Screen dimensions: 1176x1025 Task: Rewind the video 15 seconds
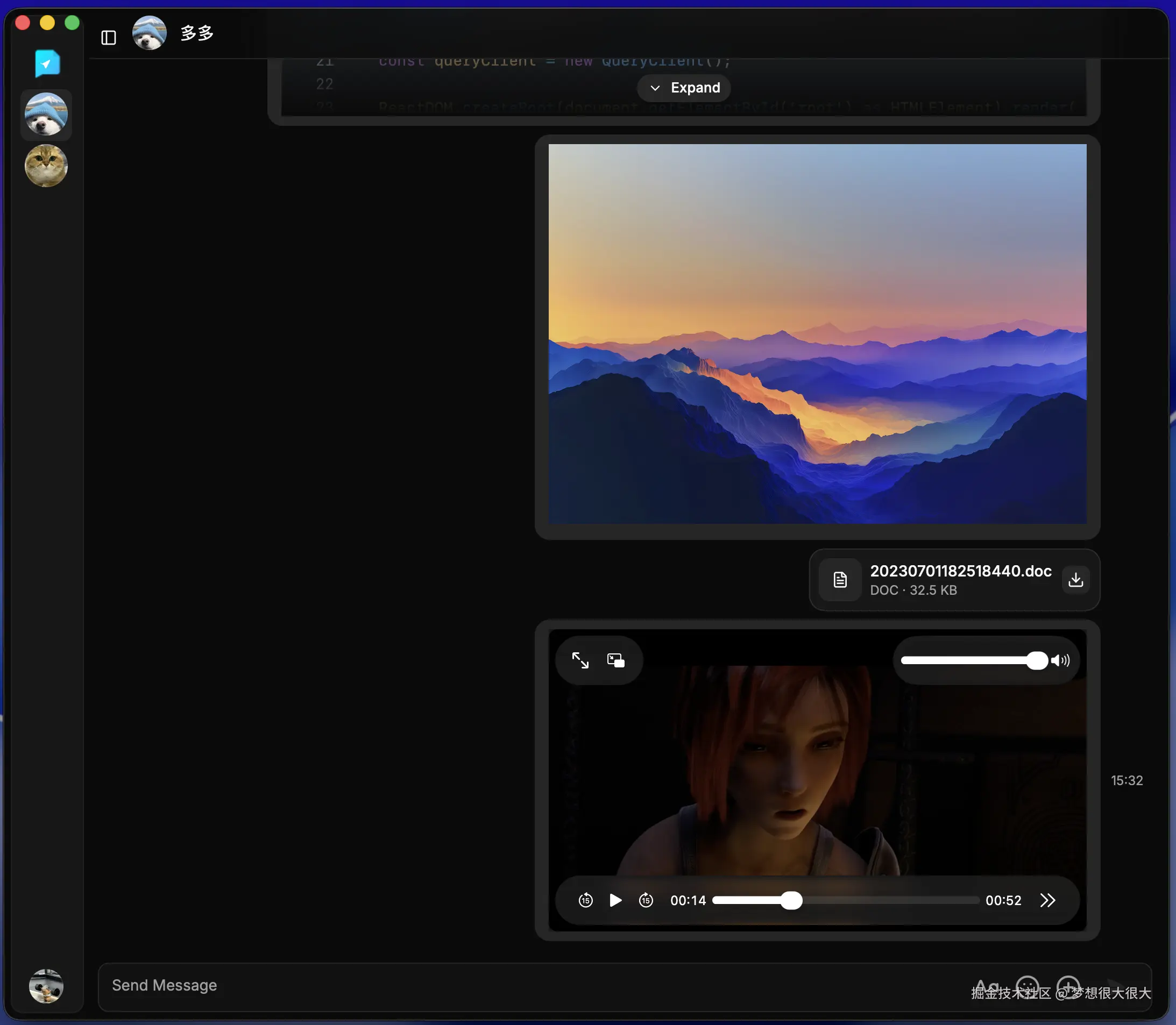click(585, 900)
